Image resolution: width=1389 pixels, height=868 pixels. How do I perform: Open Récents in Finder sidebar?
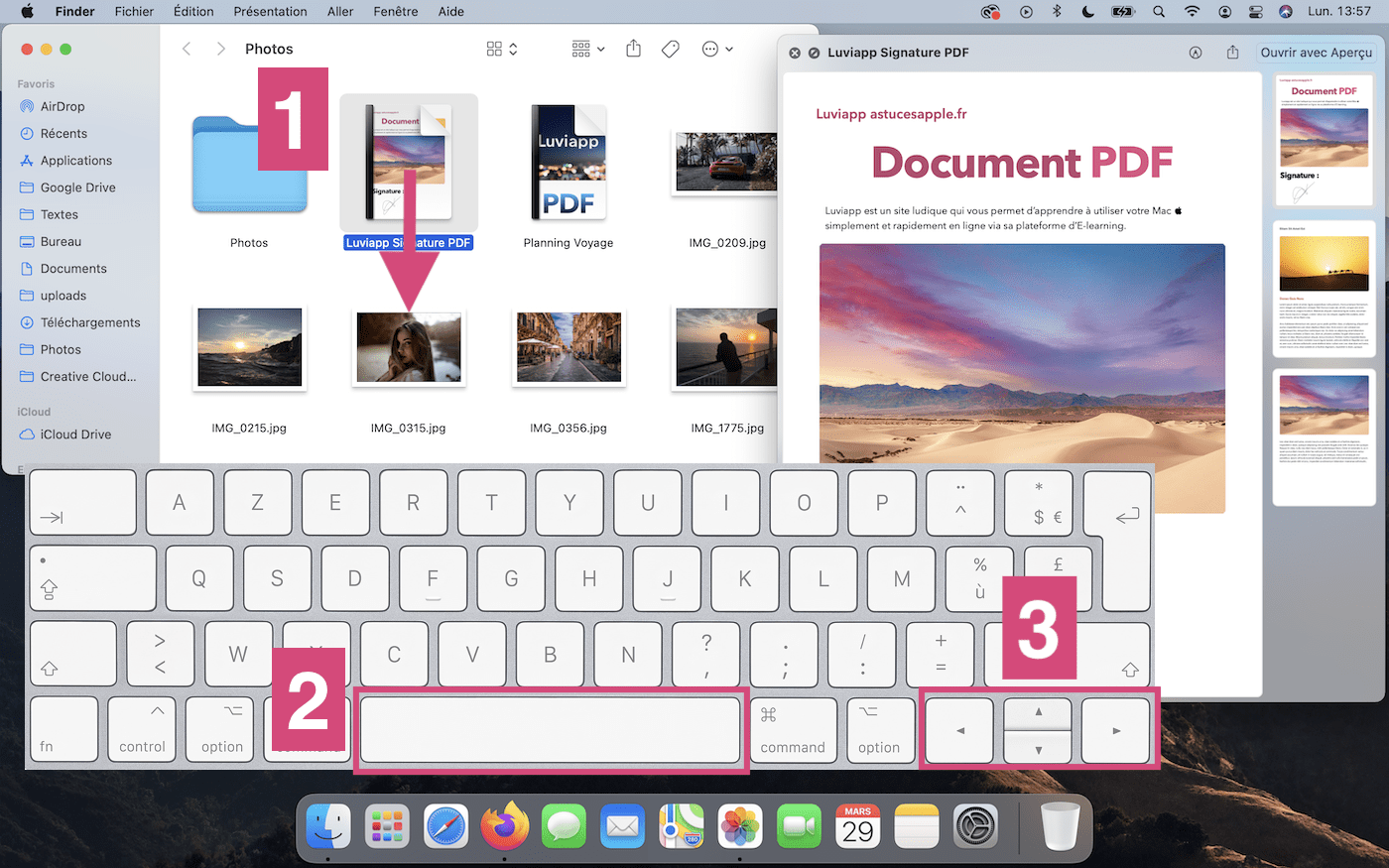click(x=63, y=133)
